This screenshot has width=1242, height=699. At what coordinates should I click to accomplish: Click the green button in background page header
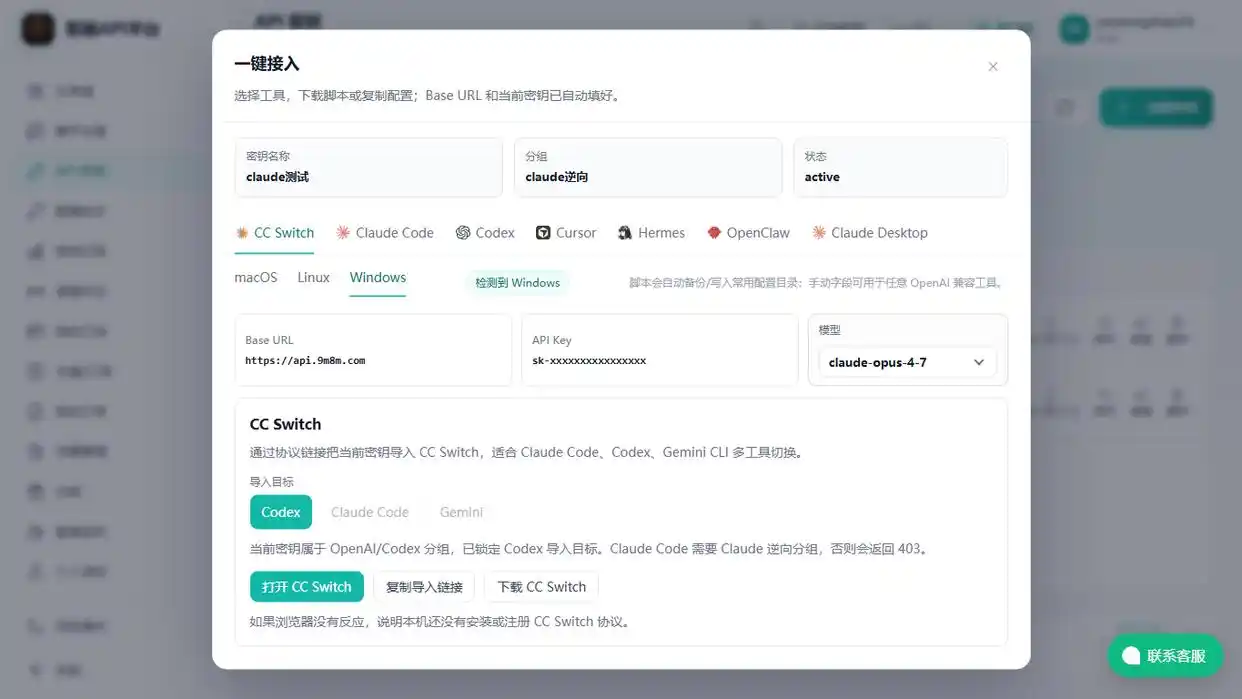pyautogui.click(x=1156, y=108)
